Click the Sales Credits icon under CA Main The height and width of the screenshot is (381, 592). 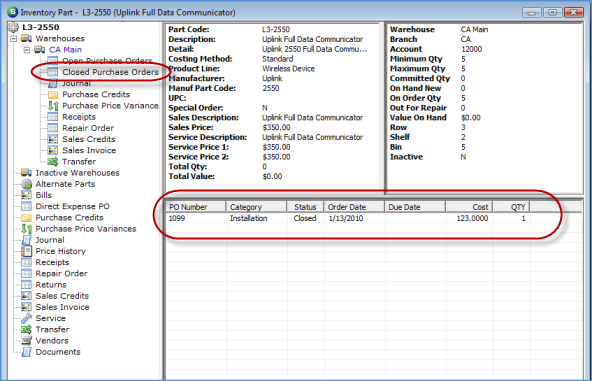[x=52, y=139]
